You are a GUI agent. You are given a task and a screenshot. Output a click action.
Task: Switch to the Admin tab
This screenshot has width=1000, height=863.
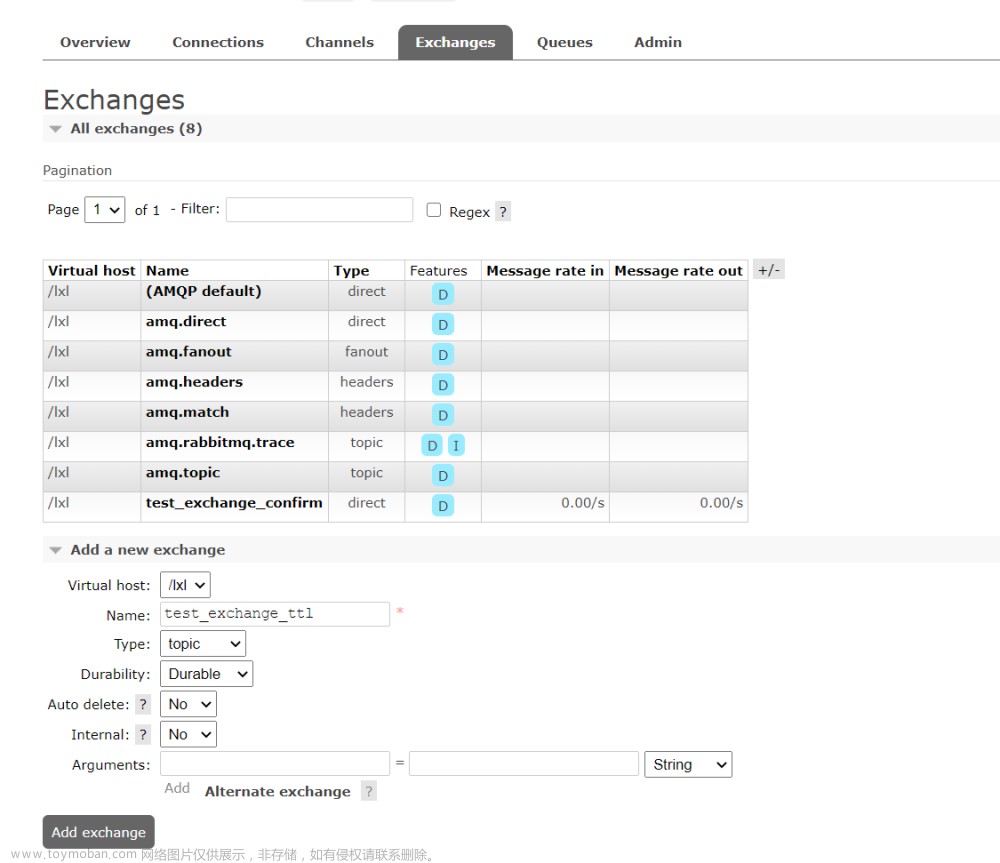click(658, 42)
